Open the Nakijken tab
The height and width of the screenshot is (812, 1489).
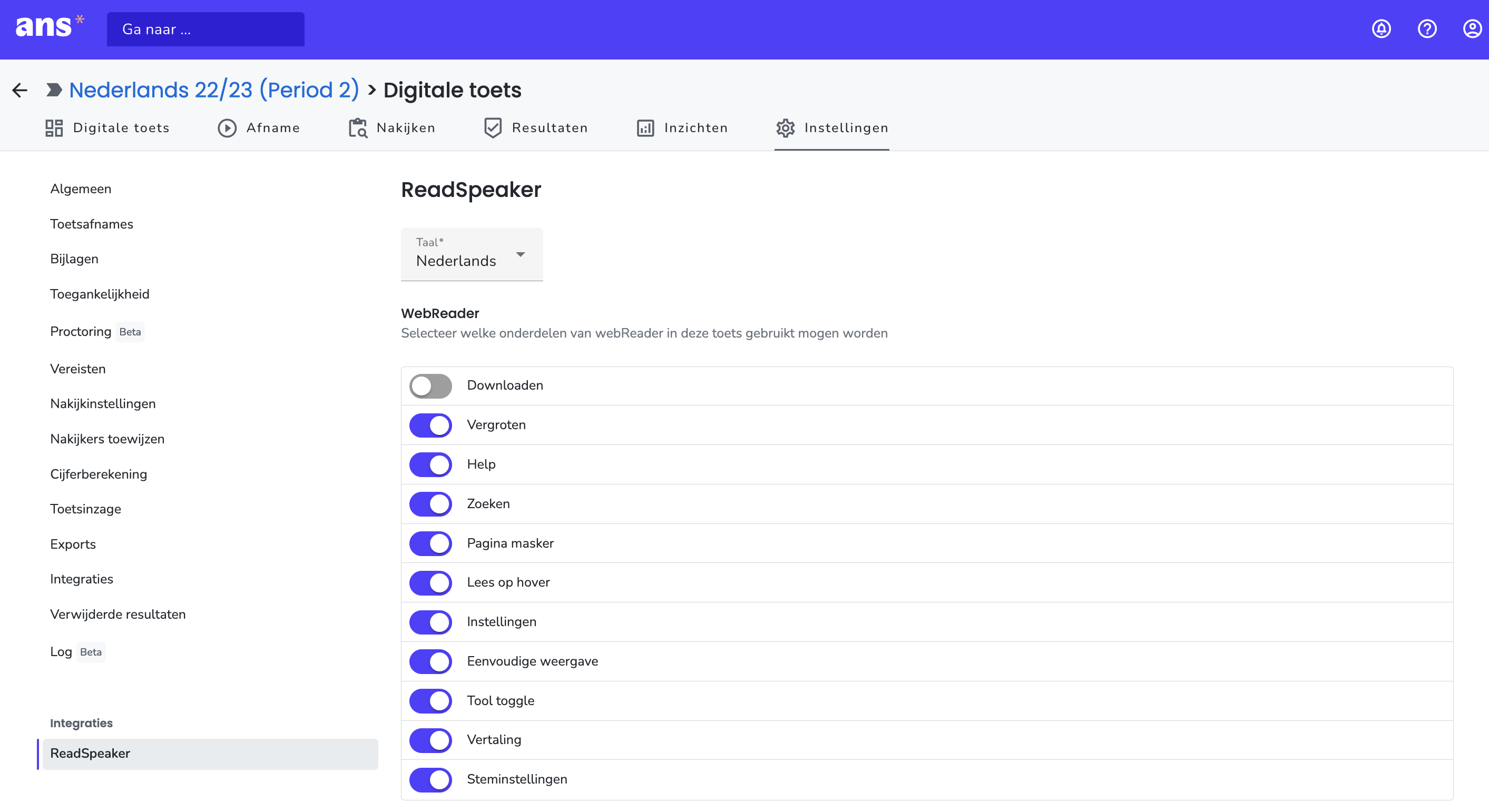tap(391, 127)
